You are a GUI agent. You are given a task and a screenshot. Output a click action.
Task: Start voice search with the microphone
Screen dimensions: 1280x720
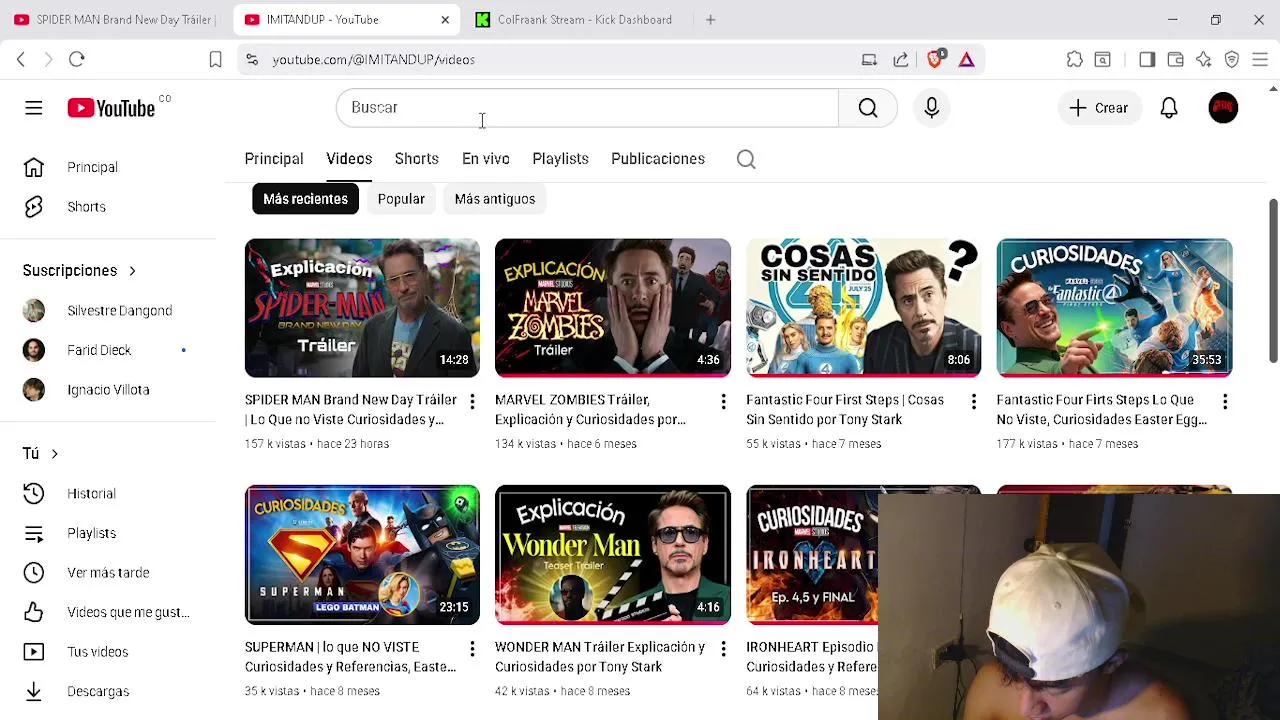coord(932,108)
